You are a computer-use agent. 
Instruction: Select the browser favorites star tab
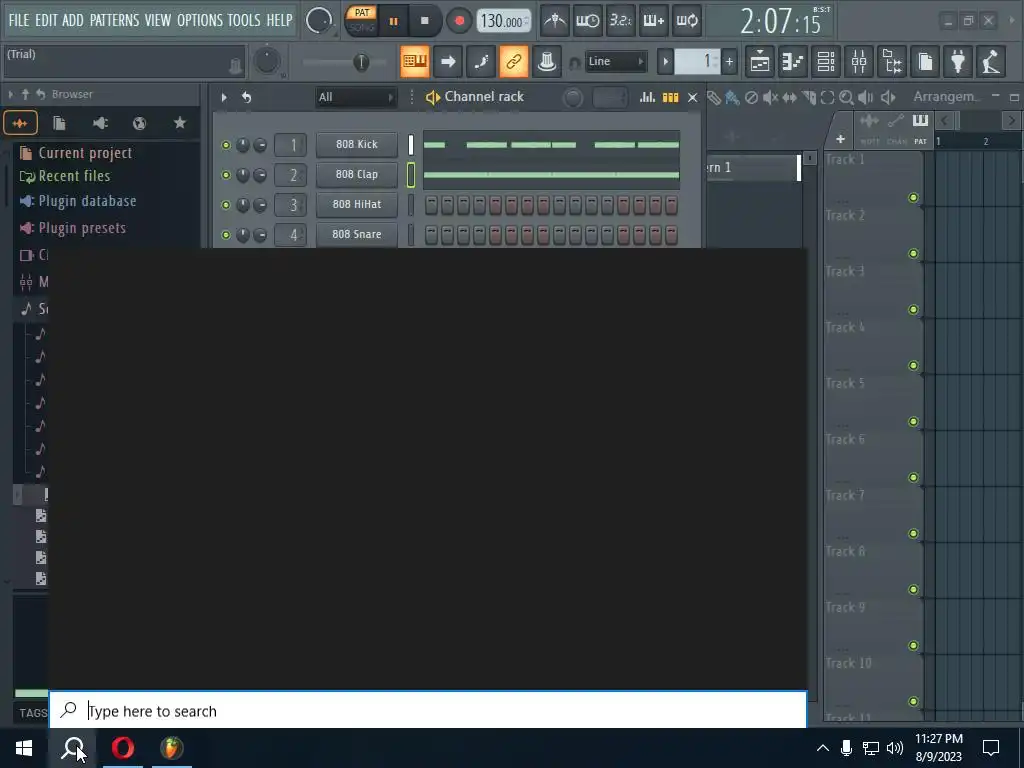180,123
